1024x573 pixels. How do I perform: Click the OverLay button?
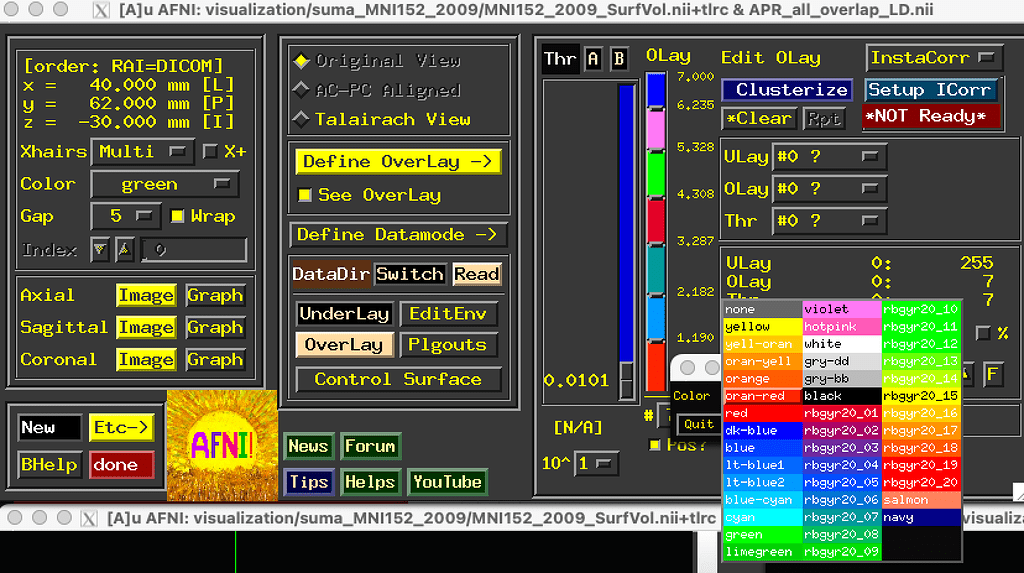coord(344,345)
